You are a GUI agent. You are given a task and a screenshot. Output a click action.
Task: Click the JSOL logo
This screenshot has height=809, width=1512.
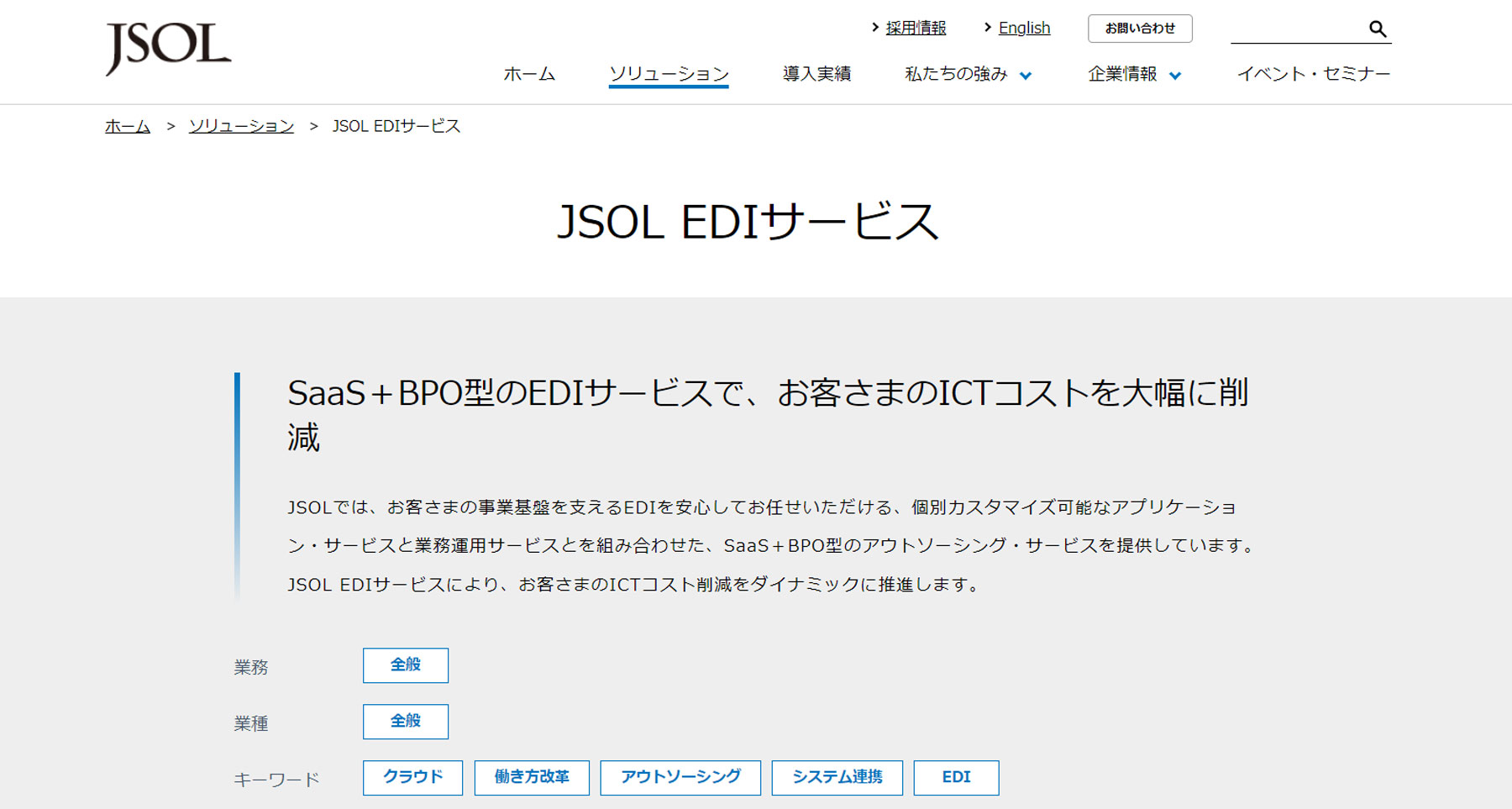[x=168, y=48]
